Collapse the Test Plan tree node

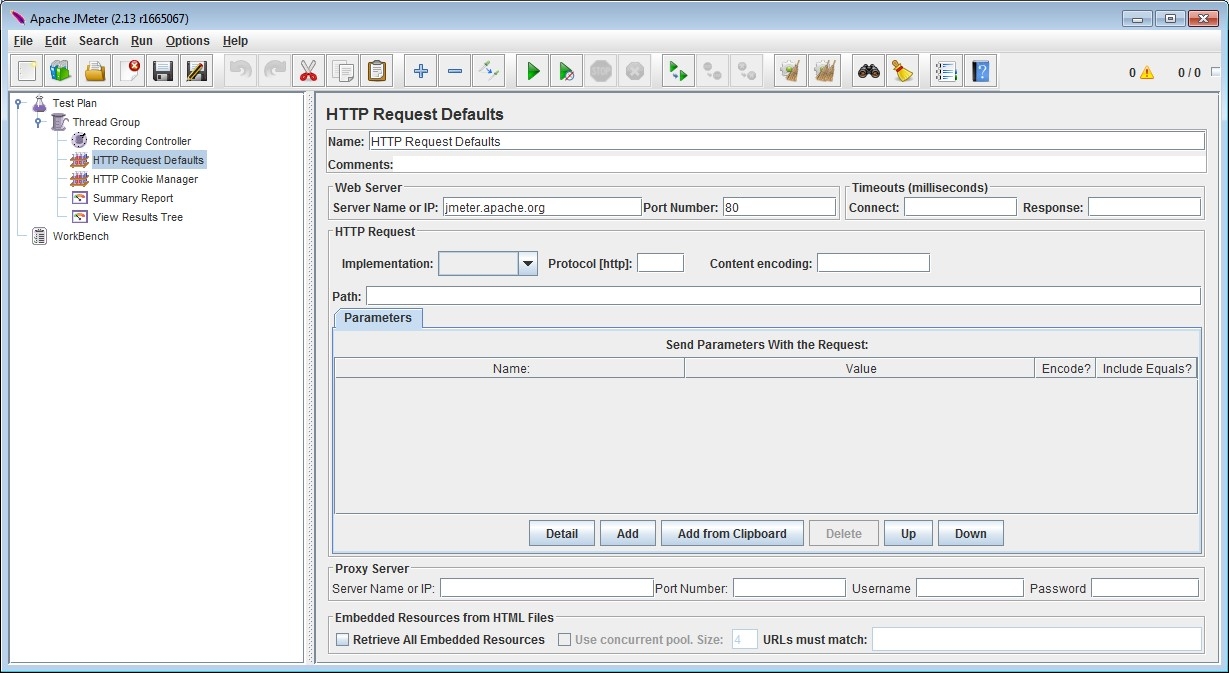[x=19, y=103]
